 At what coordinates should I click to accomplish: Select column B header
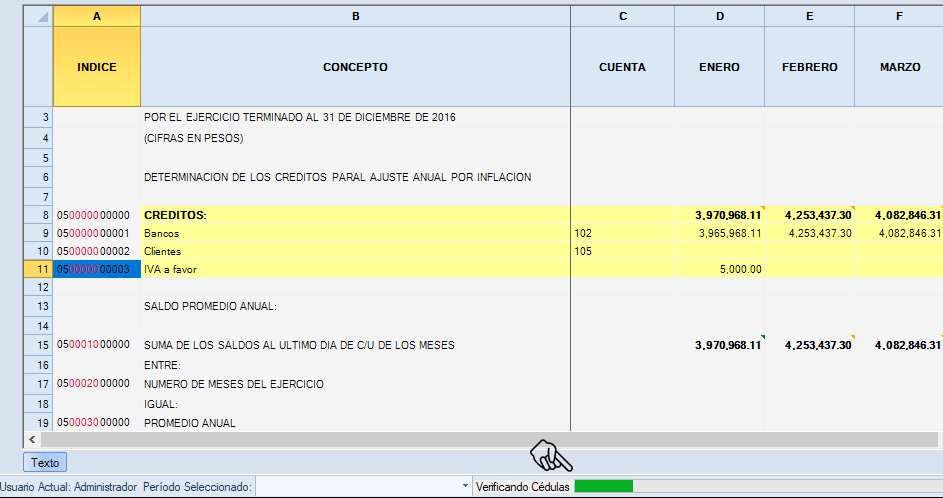point(355,16)
